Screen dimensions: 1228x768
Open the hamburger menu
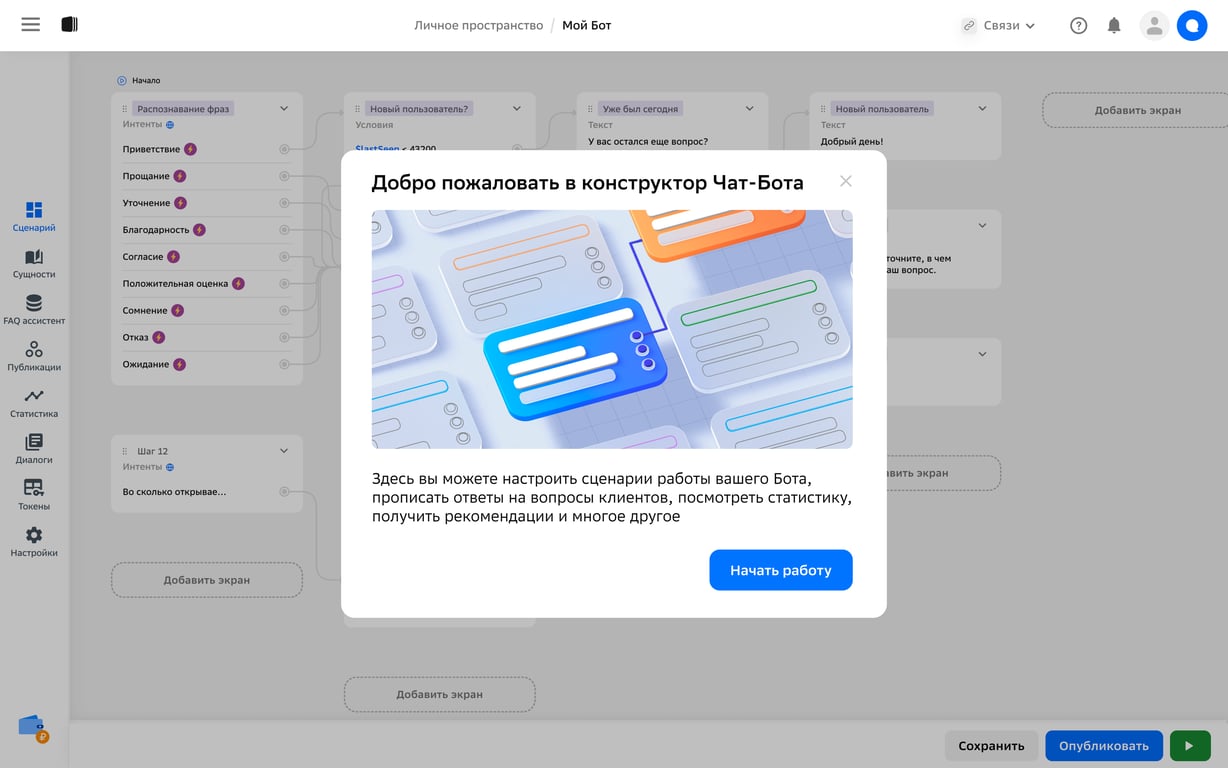[31, 25]
